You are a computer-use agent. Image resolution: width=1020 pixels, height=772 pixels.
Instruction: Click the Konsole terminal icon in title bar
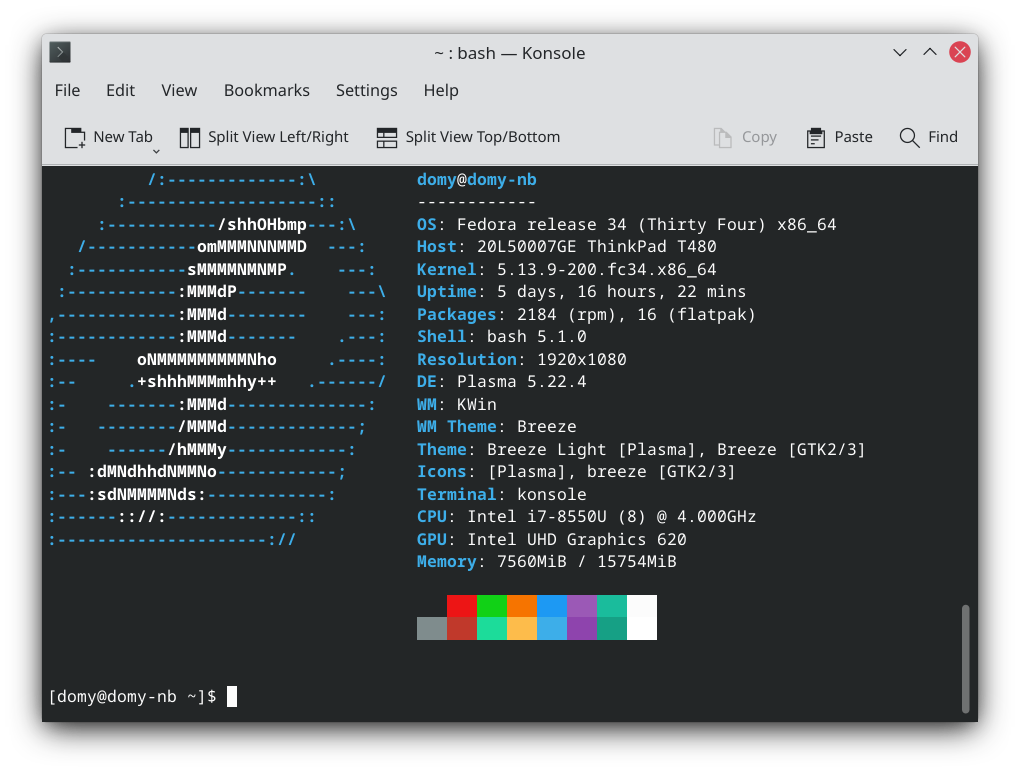click(60, 52)
